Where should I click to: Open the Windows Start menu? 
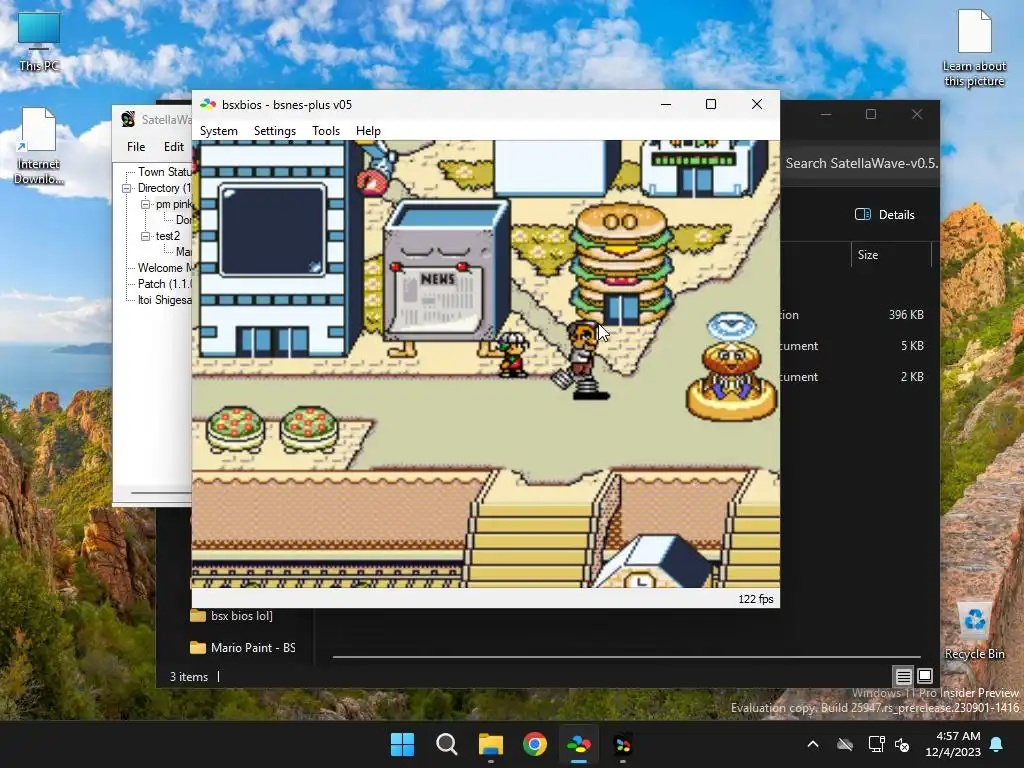click(402, 744)
